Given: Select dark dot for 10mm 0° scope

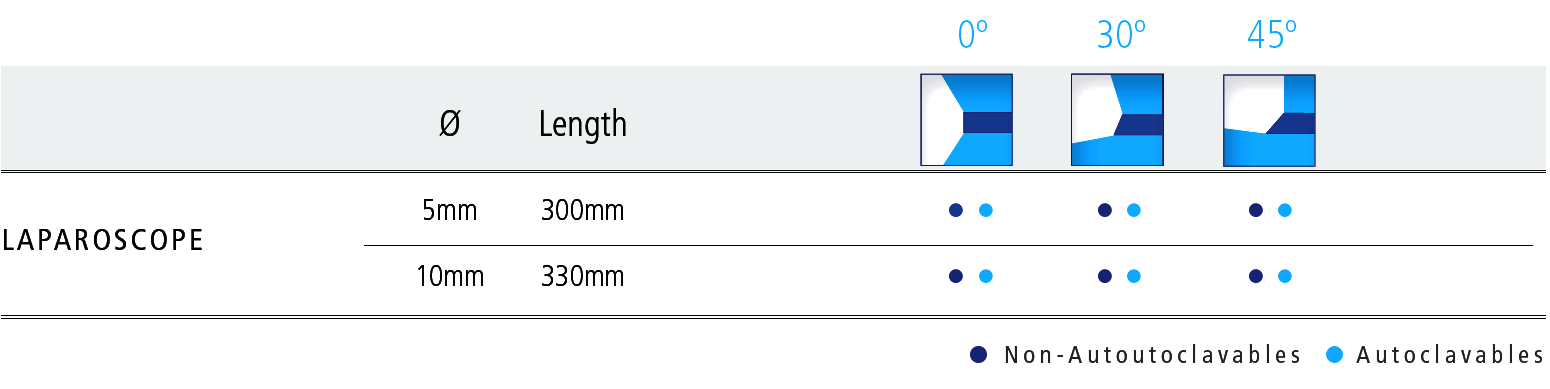Looking at the screenshot, I should [956, 276].
